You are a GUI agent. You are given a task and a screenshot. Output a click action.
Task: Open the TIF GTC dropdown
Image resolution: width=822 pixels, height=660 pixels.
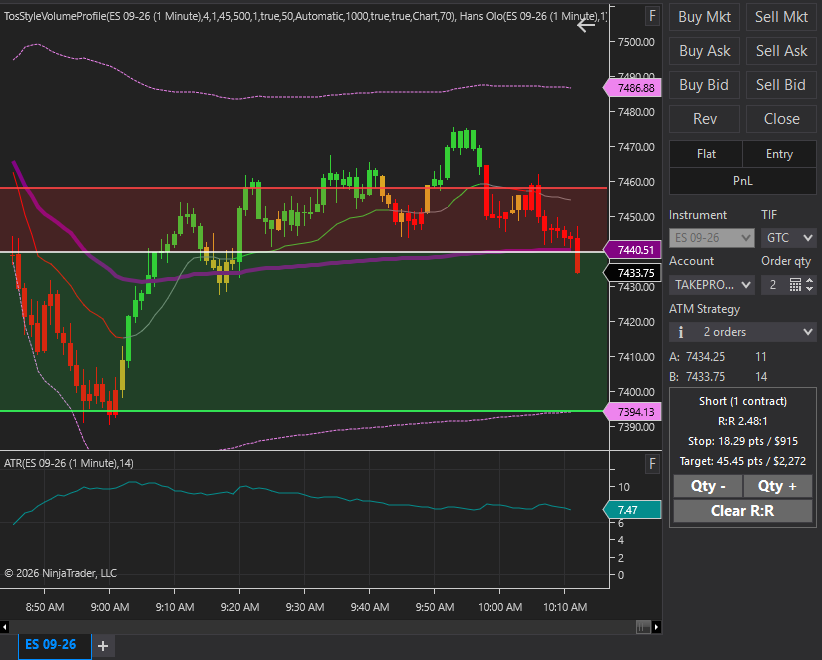(788, 238)
